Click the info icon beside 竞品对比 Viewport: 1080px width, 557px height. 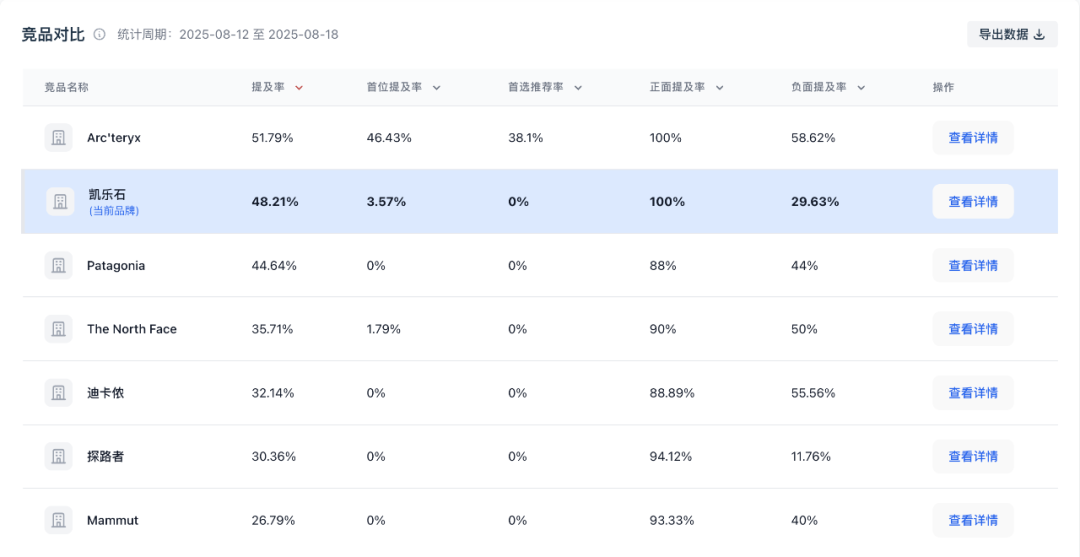click(100, 34)
